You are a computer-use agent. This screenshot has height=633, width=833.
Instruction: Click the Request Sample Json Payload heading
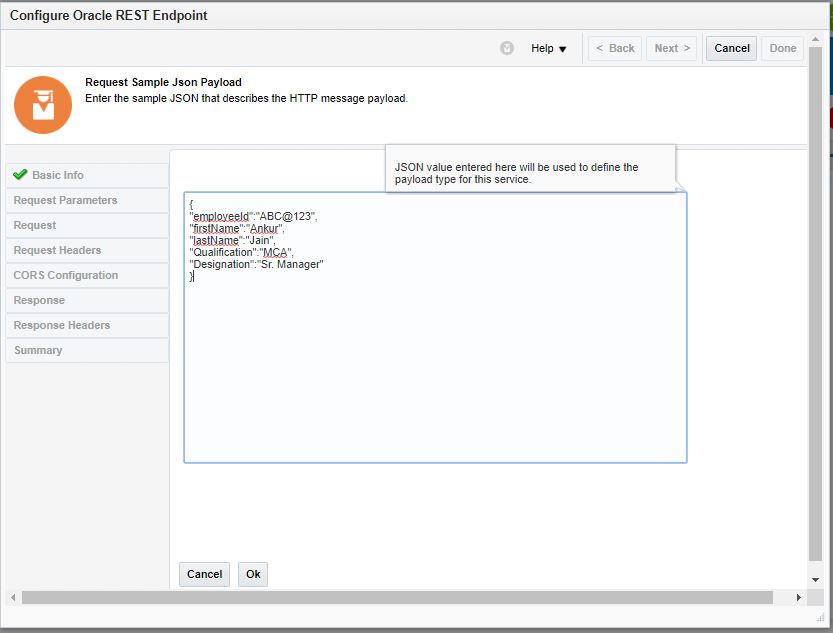coord(164,82)
